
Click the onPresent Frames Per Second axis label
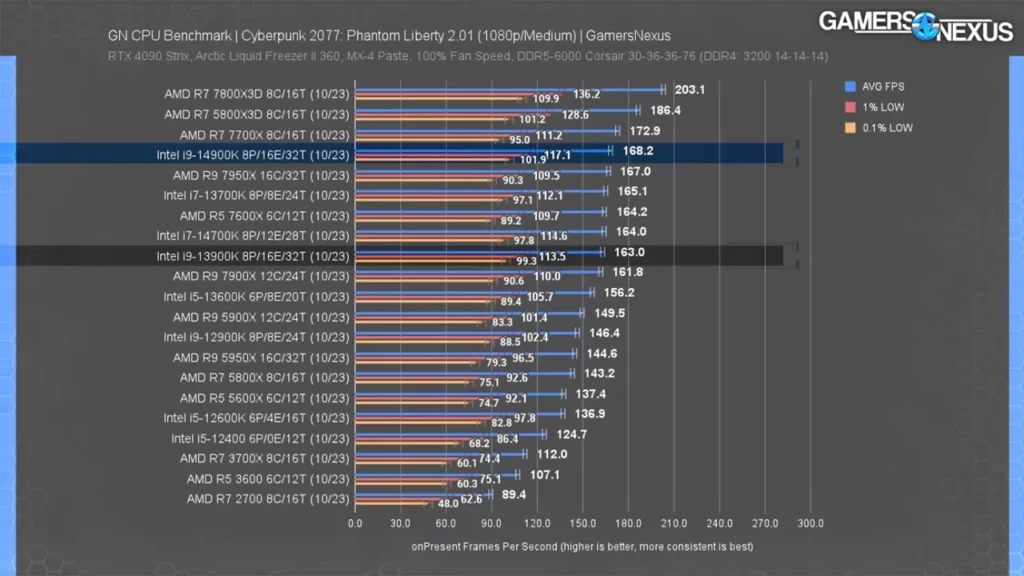pos(582,547)
